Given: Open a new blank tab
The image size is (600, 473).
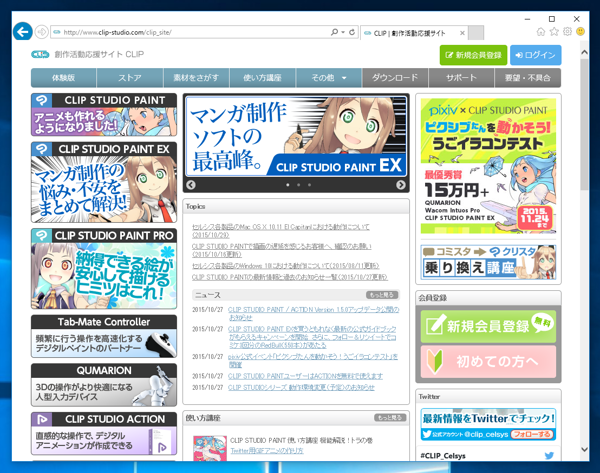Looking at the screenshot, I should click(x=476, y=33).
